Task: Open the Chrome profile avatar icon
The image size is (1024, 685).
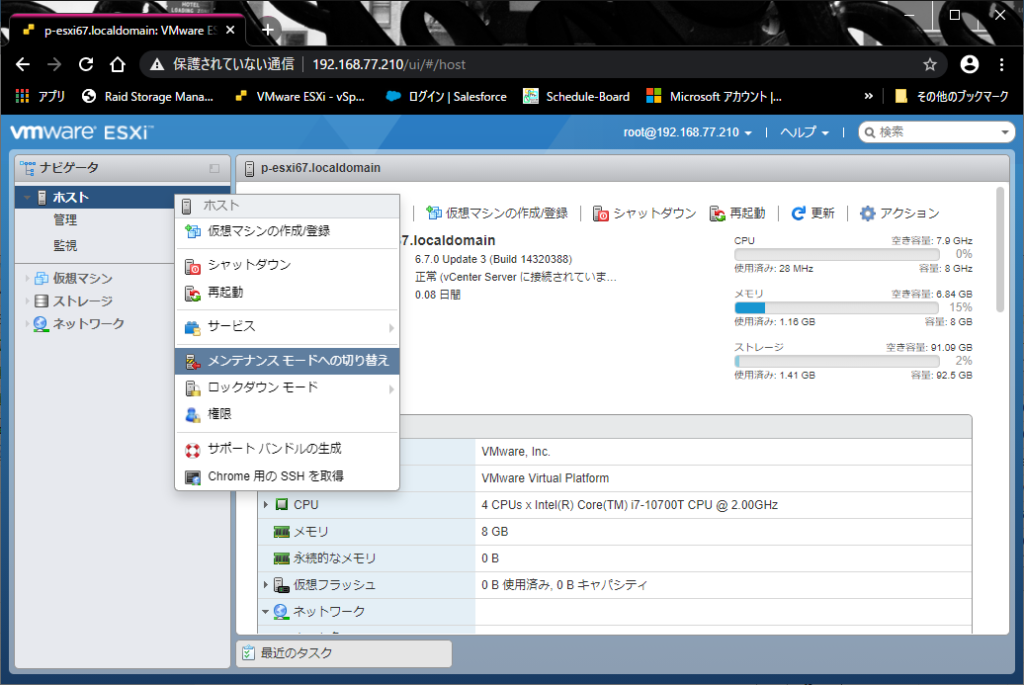Action: pyautogui.click(x=970, y=64)
